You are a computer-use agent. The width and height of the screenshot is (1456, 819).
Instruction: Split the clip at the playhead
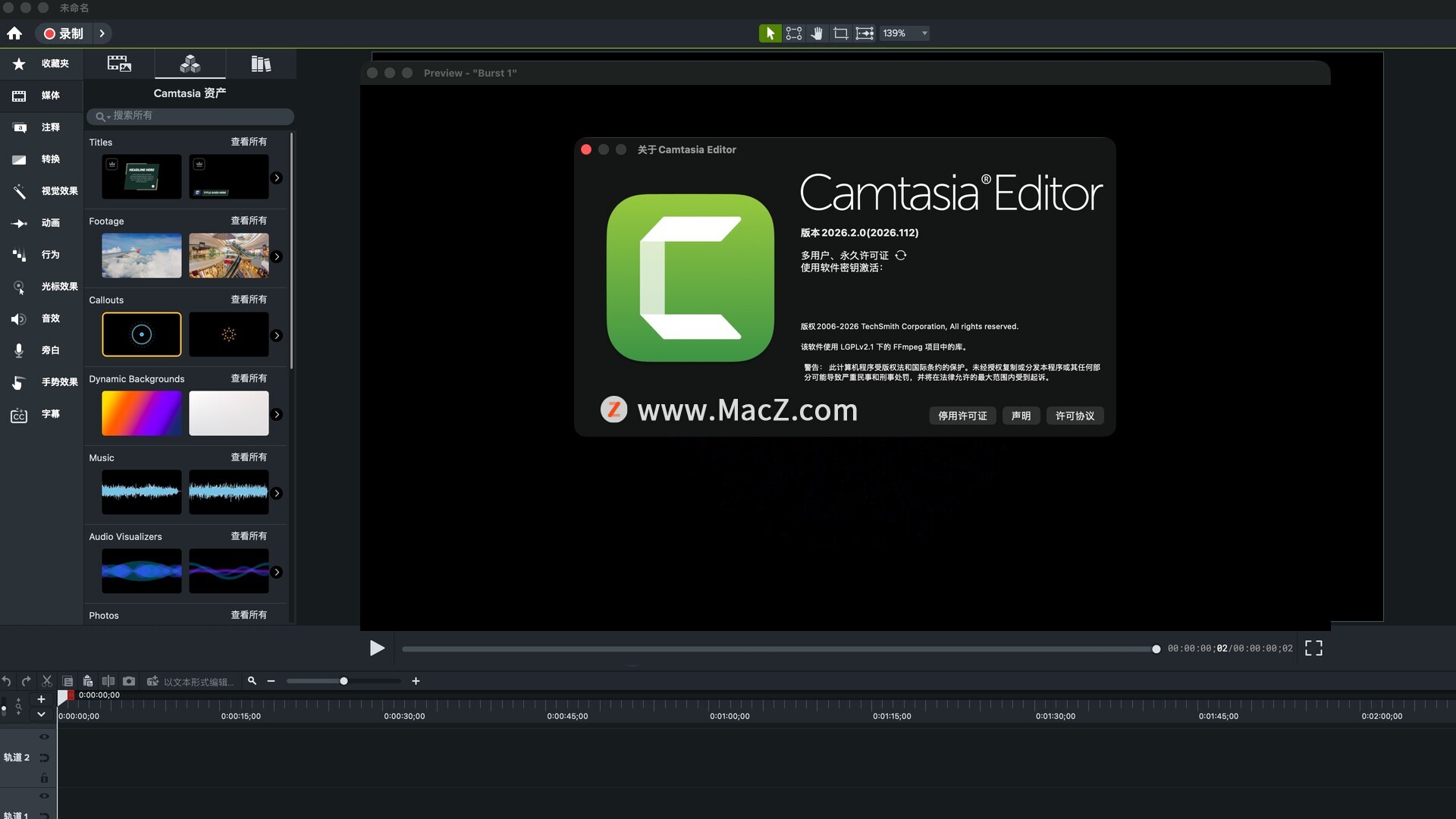[x=108, y=681]
